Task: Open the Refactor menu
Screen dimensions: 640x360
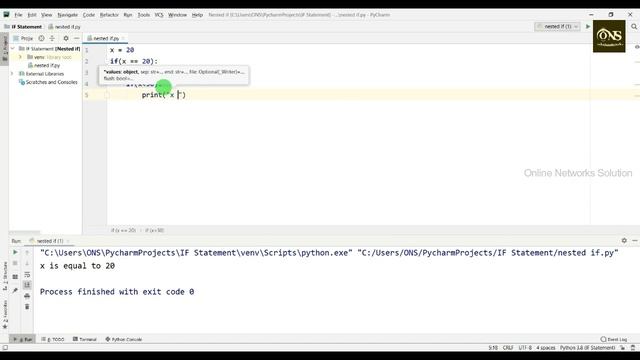Action: tap(109, 15)
